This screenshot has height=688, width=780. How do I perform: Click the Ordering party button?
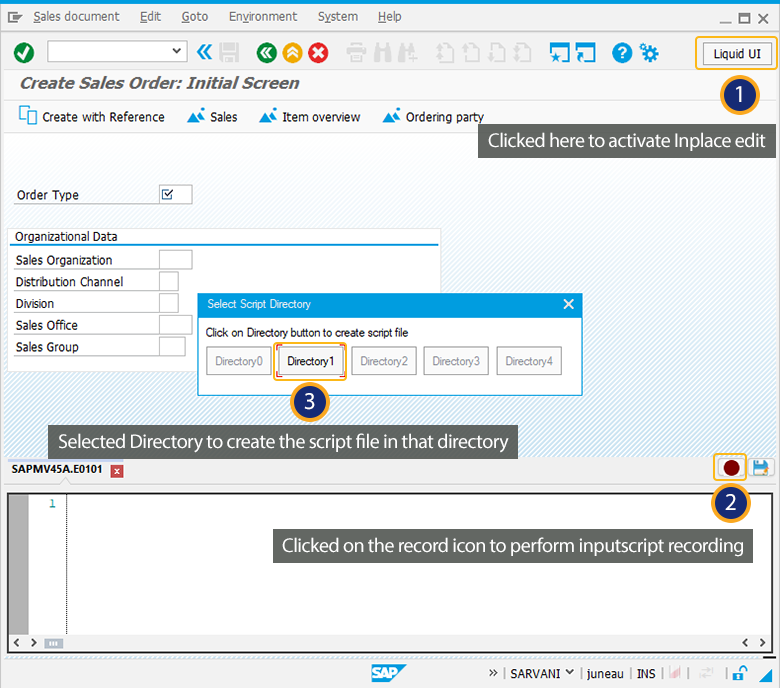pos(433,116)
